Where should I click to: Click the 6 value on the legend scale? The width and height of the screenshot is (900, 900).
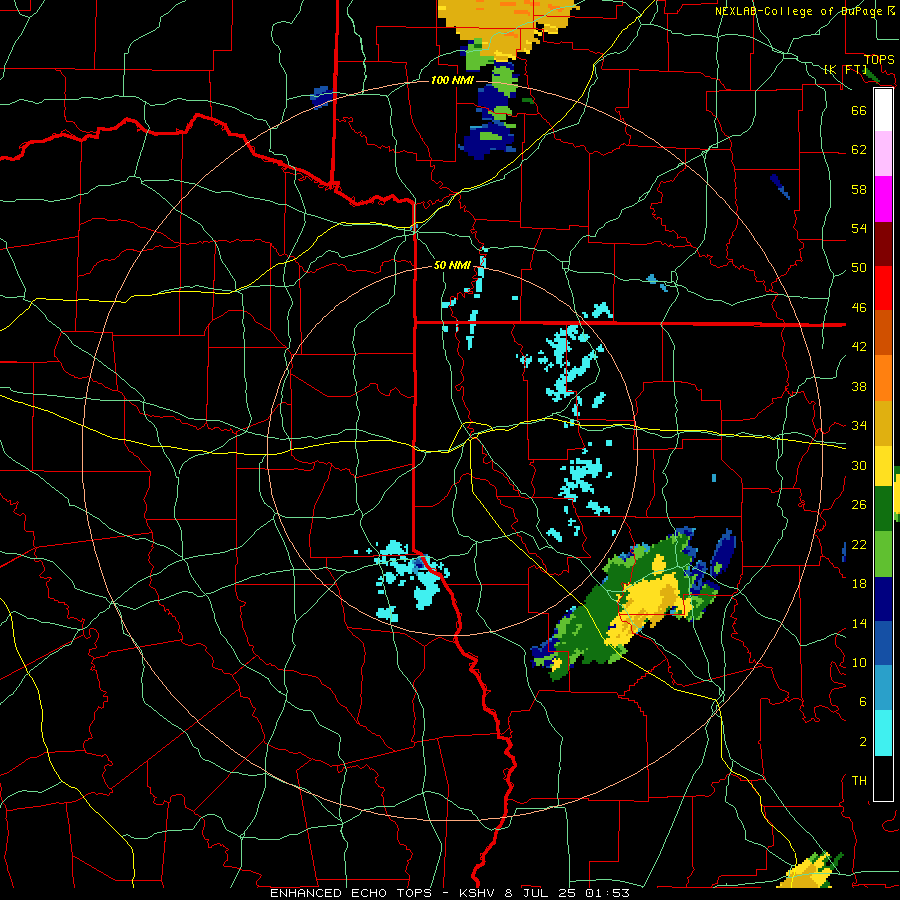pos(863,702)
